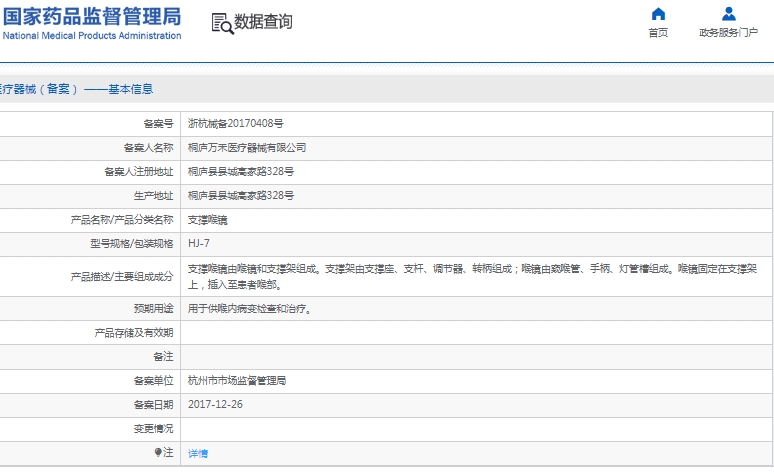Click the 备案人名称 row label
This screenshot has width=774, height=474.
click(x=149, y=148)
